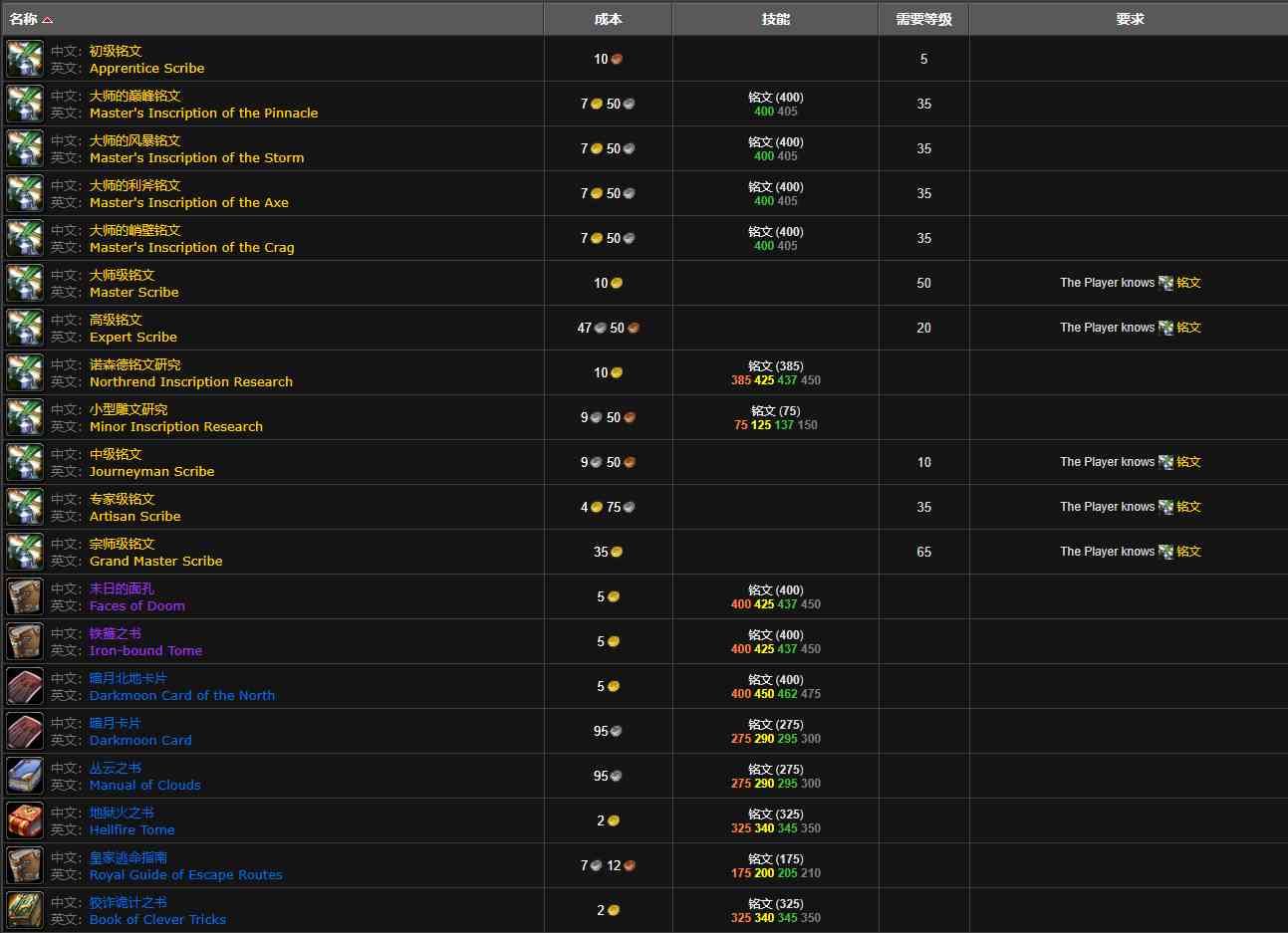
Task: Sort by the 名称 column header
Action: [x=272, y=19]
